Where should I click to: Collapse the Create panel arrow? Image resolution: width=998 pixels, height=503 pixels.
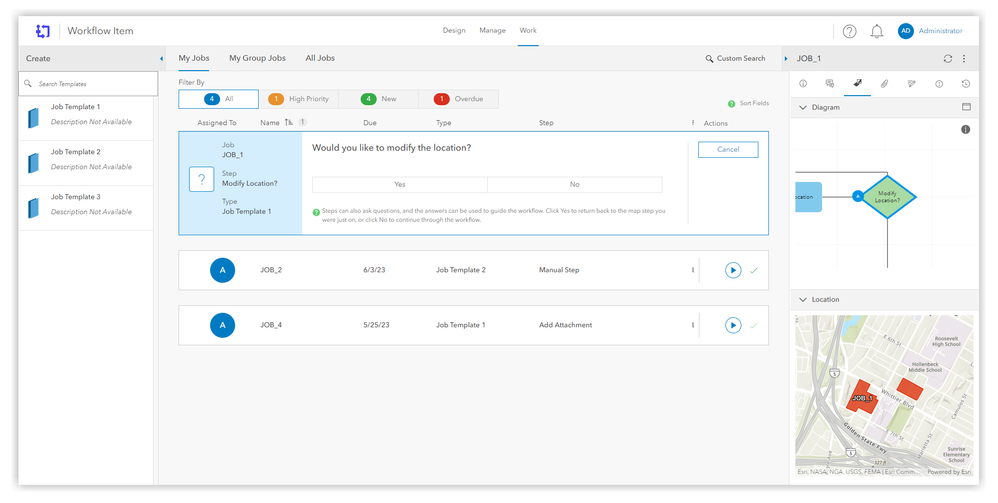tap(161, 59)
